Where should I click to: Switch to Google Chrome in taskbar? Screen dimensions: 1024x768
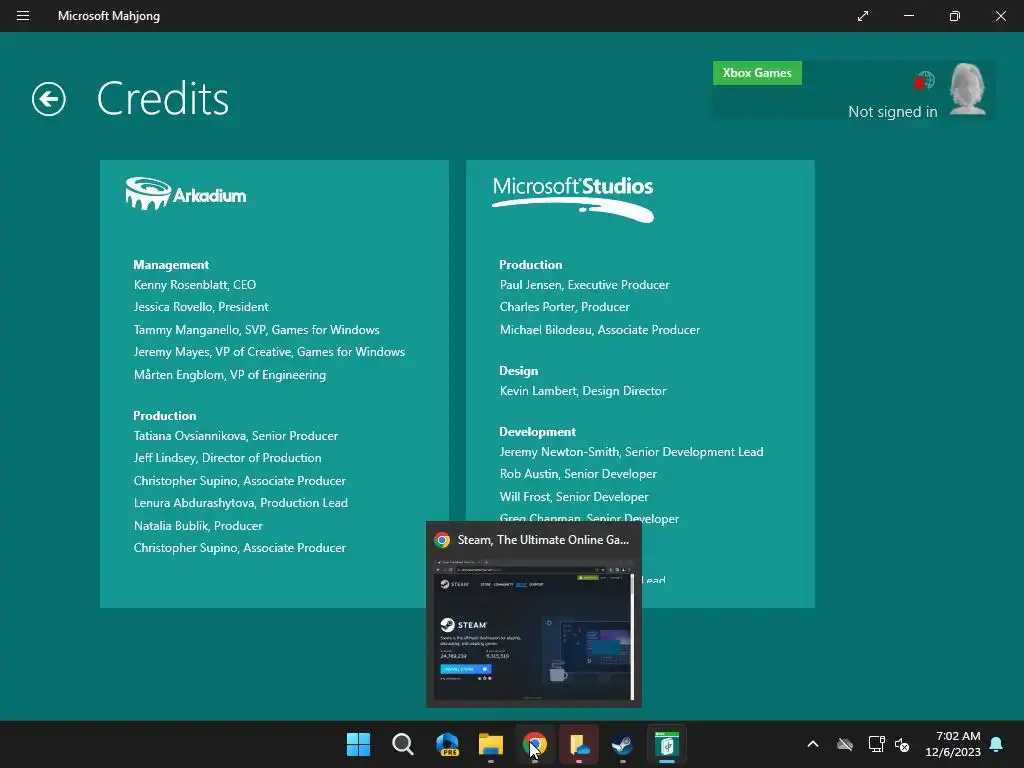pyautogui.click(x=535, y=744)
